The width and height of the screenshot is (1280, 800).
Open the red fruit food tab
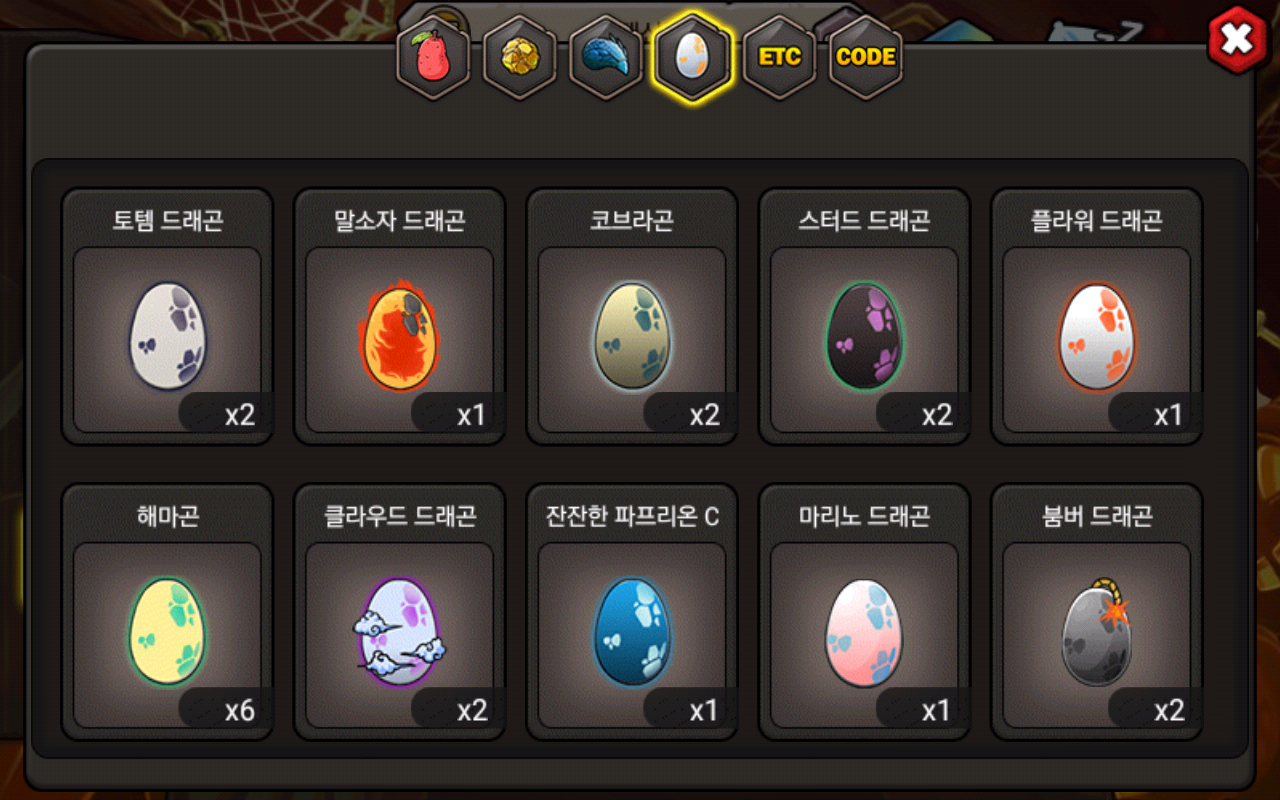click(x=433, y=58)
